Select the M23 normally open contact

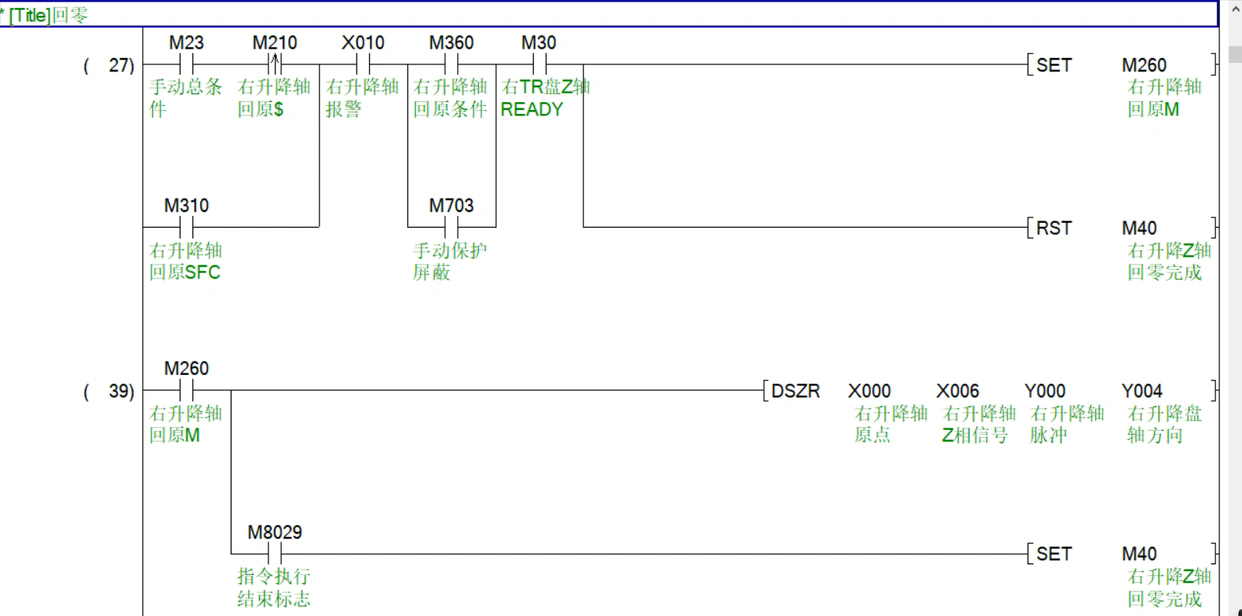(186, 65)
